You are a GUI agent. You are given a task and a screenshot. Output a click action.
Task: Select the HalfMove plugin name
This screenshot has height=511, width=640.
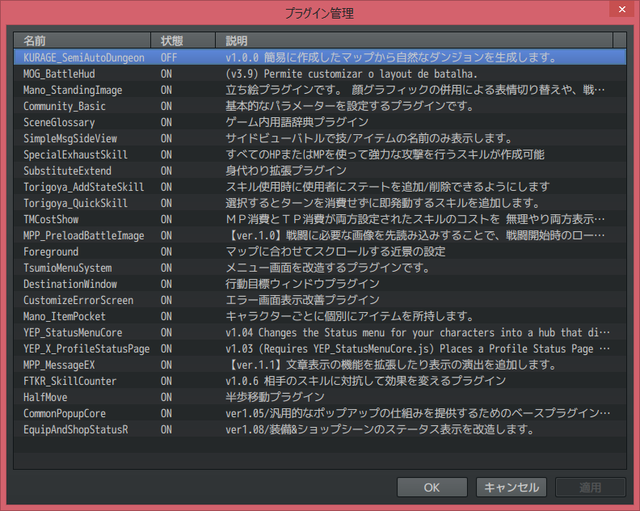coord(45,397)
